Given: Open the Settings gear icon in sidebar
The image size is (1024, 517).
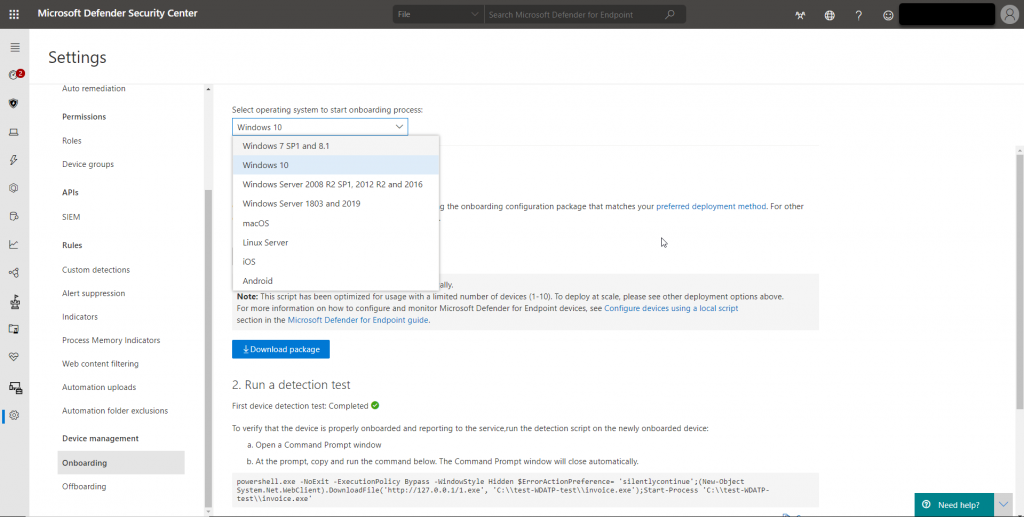Looking at the screenshot, I should pyautogui.click(x=14, y=415).
